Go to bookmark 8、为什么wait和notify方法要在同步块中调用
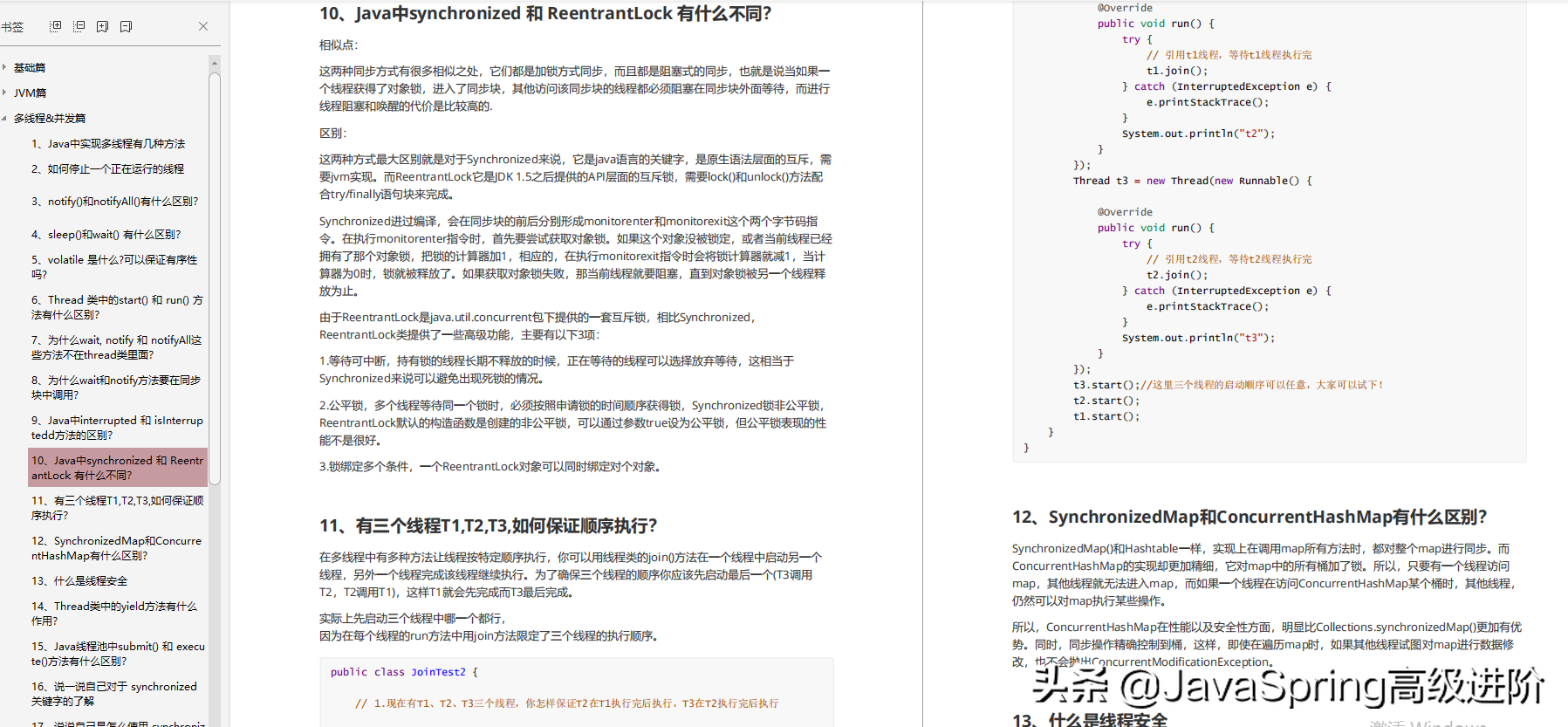Image resolution: width=1568 pixels, height=727 pixels. pos(117,387)
